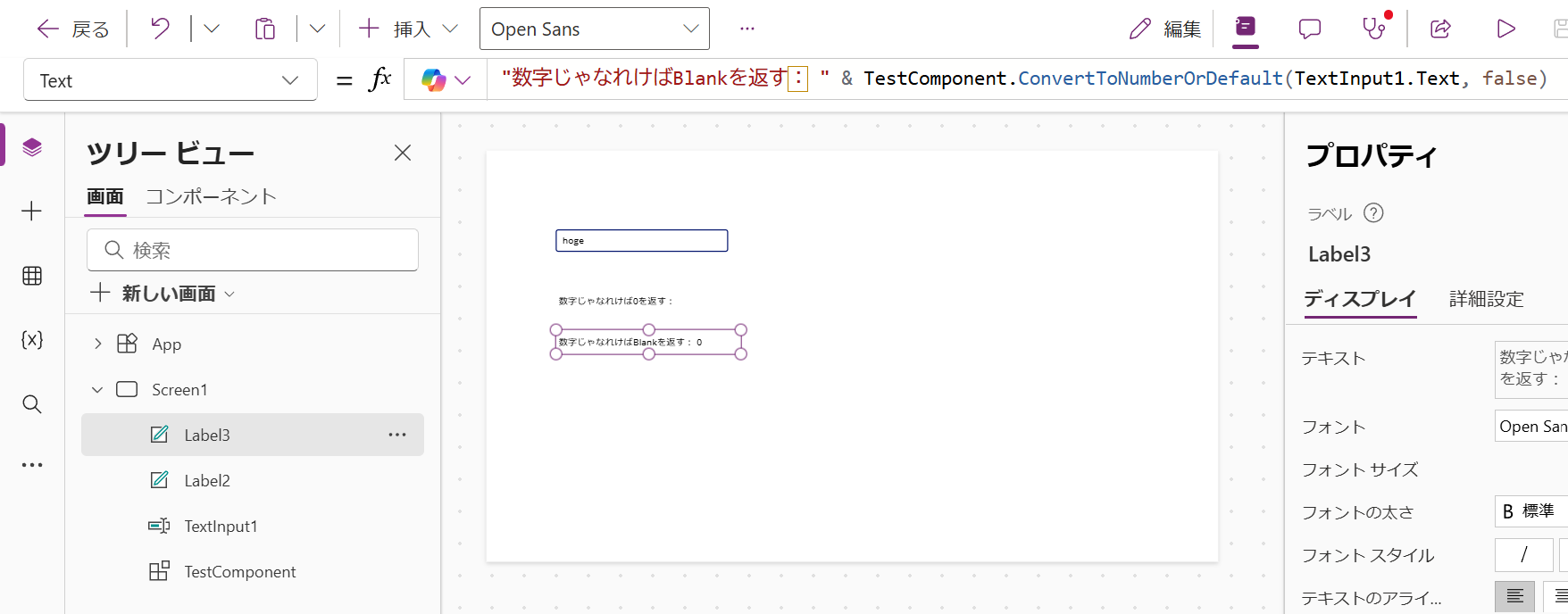Click the テキスト property value field

(x=1531, y=369)
